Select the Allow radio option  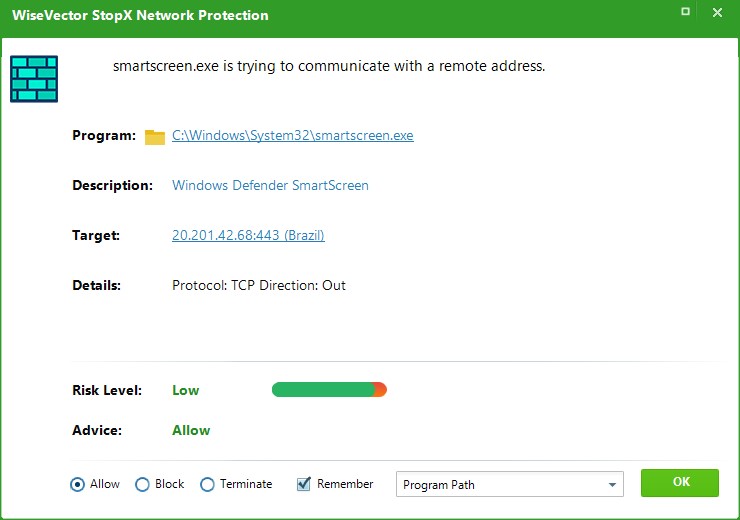(x=78, y=484)
